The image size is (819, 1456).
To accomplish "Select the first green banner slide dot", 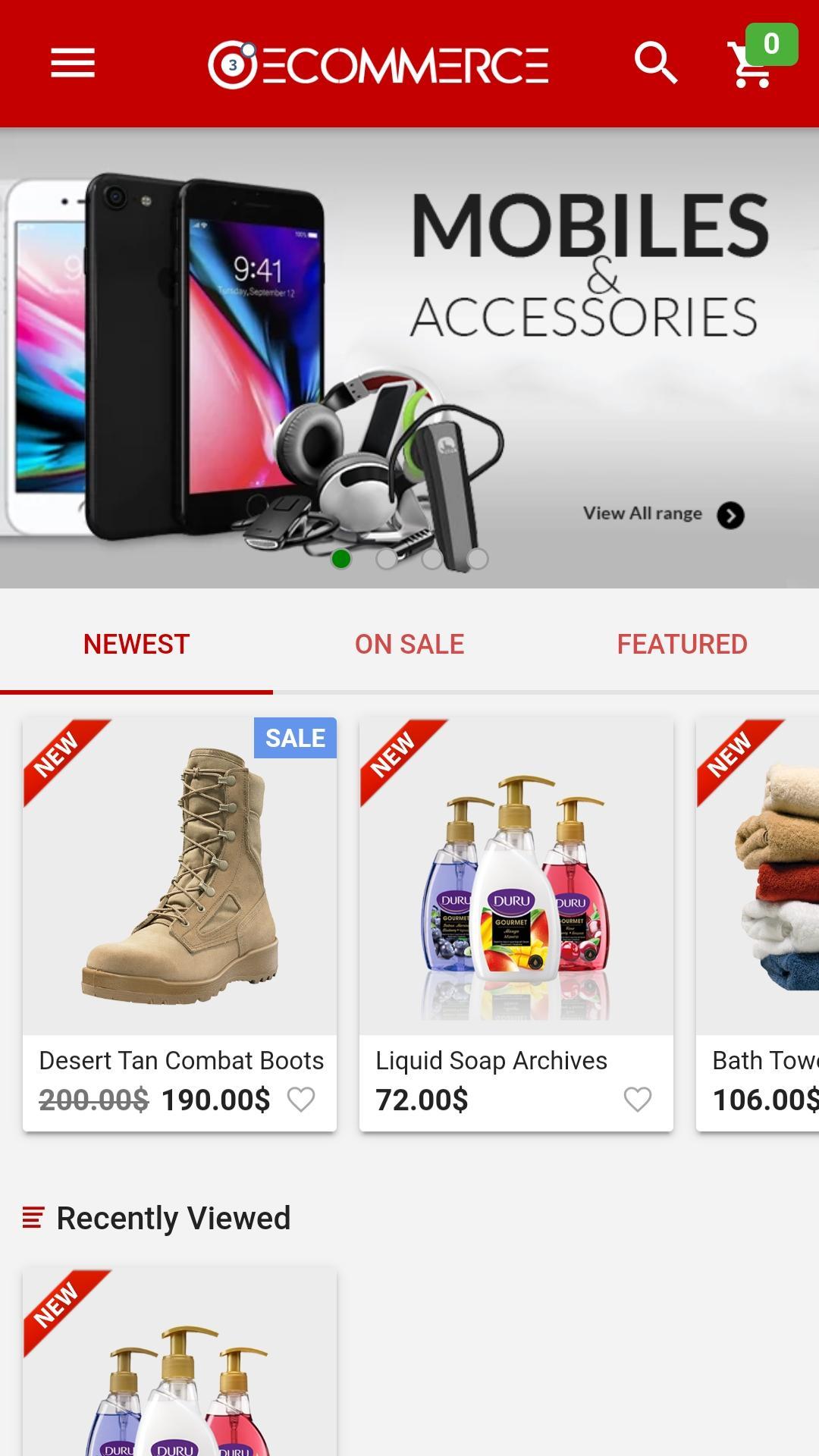I will (x=341, y=559).
